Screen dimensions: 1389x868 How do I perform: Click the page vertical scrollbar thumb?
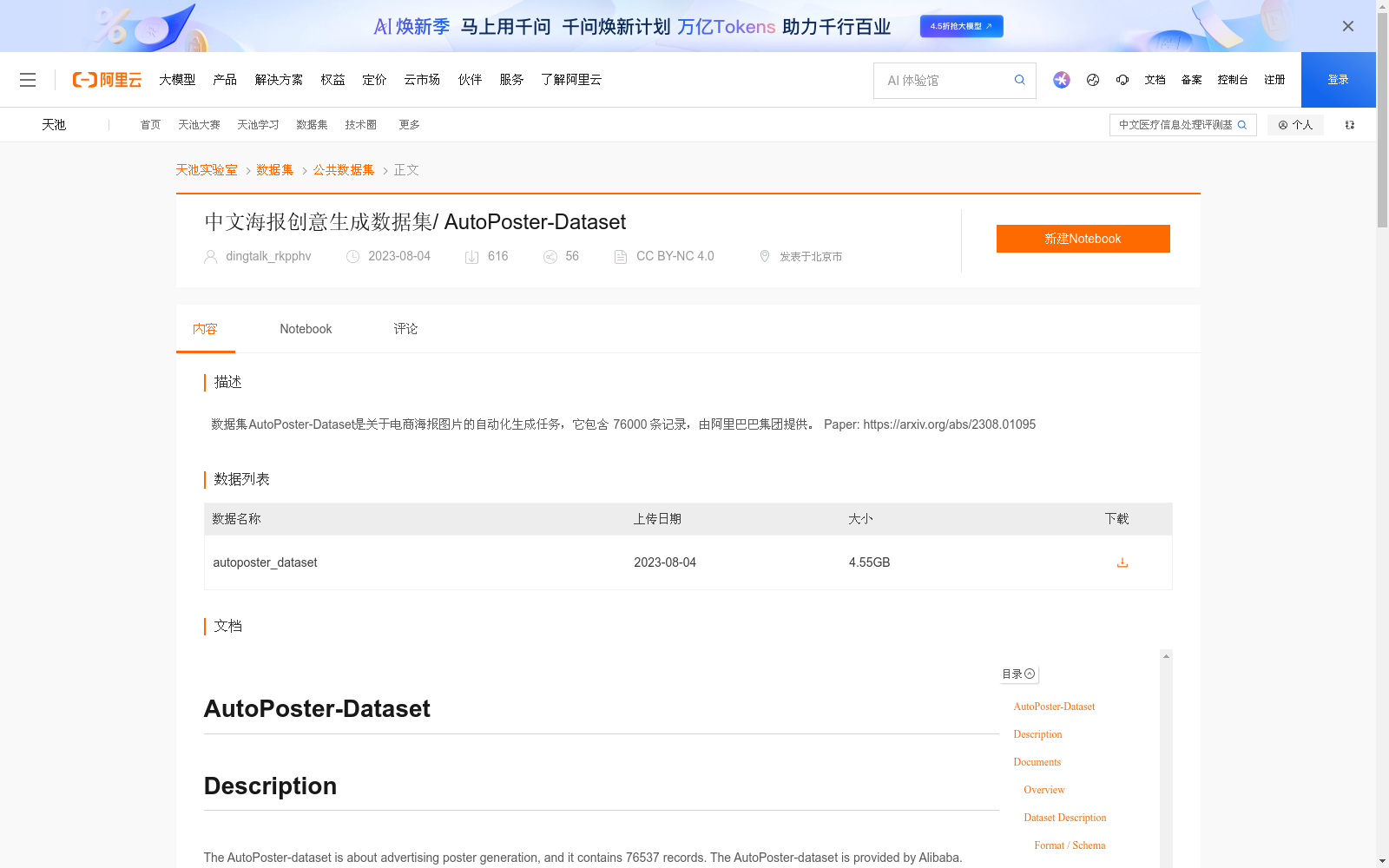[x=1382, y=122]
